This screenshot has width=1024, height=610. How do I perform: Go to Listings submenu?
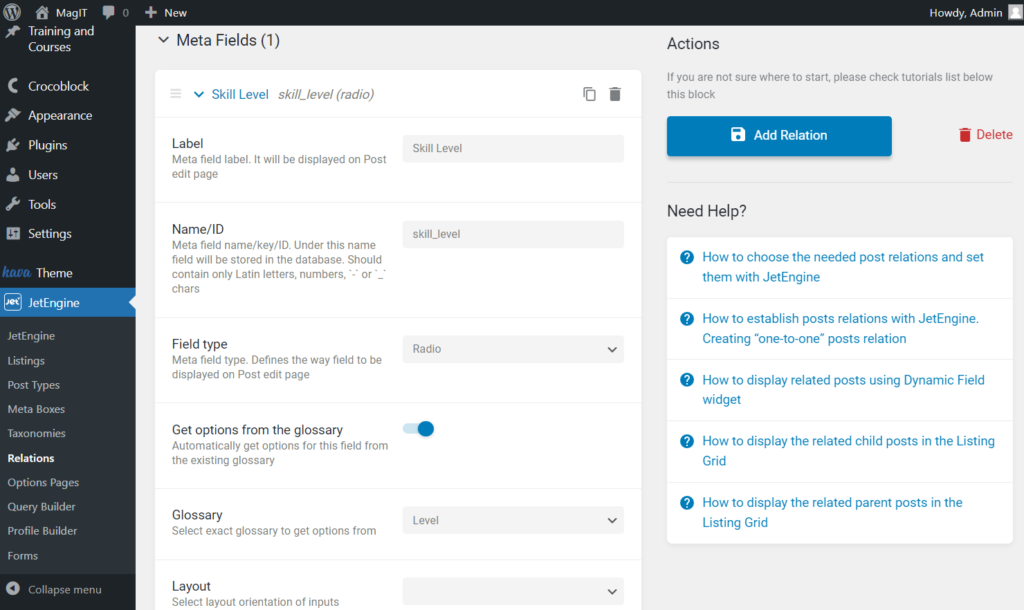point(26,361)
